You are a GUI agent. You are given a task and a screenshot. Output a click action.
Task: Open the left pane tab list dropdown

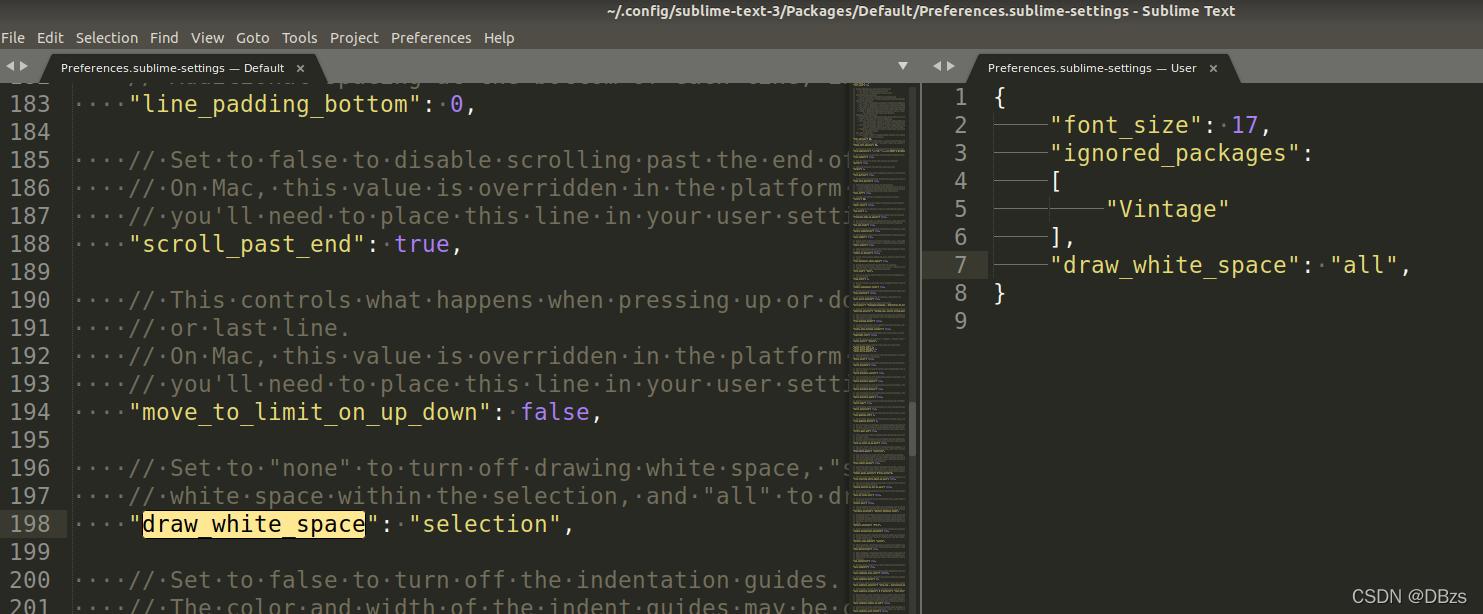click(903, 66)
